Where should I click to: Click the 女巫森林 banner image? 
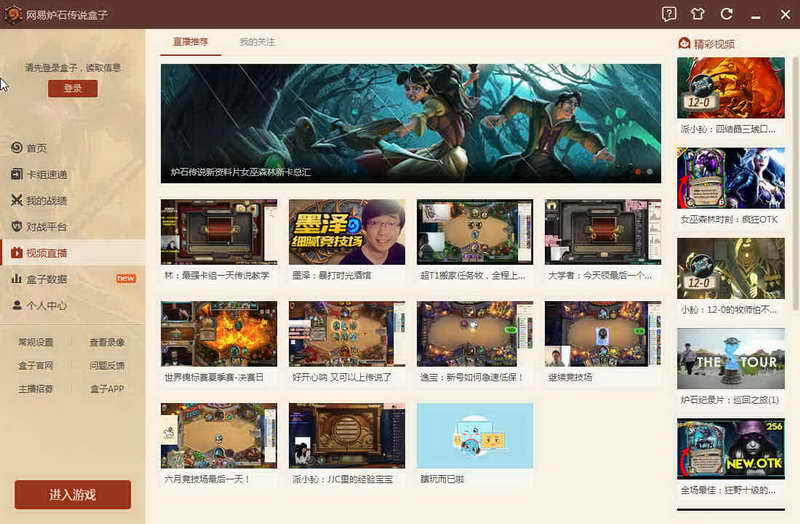pos(411,123)
